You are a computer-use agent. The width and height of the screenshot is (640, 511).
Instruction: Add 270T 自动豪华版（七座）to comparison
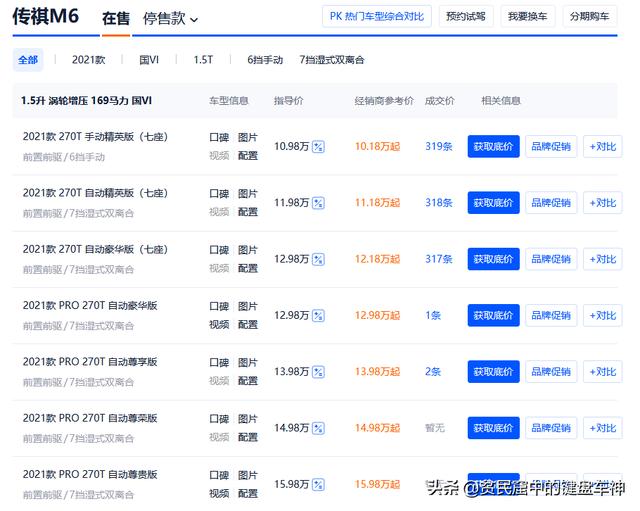coord(603,259)
